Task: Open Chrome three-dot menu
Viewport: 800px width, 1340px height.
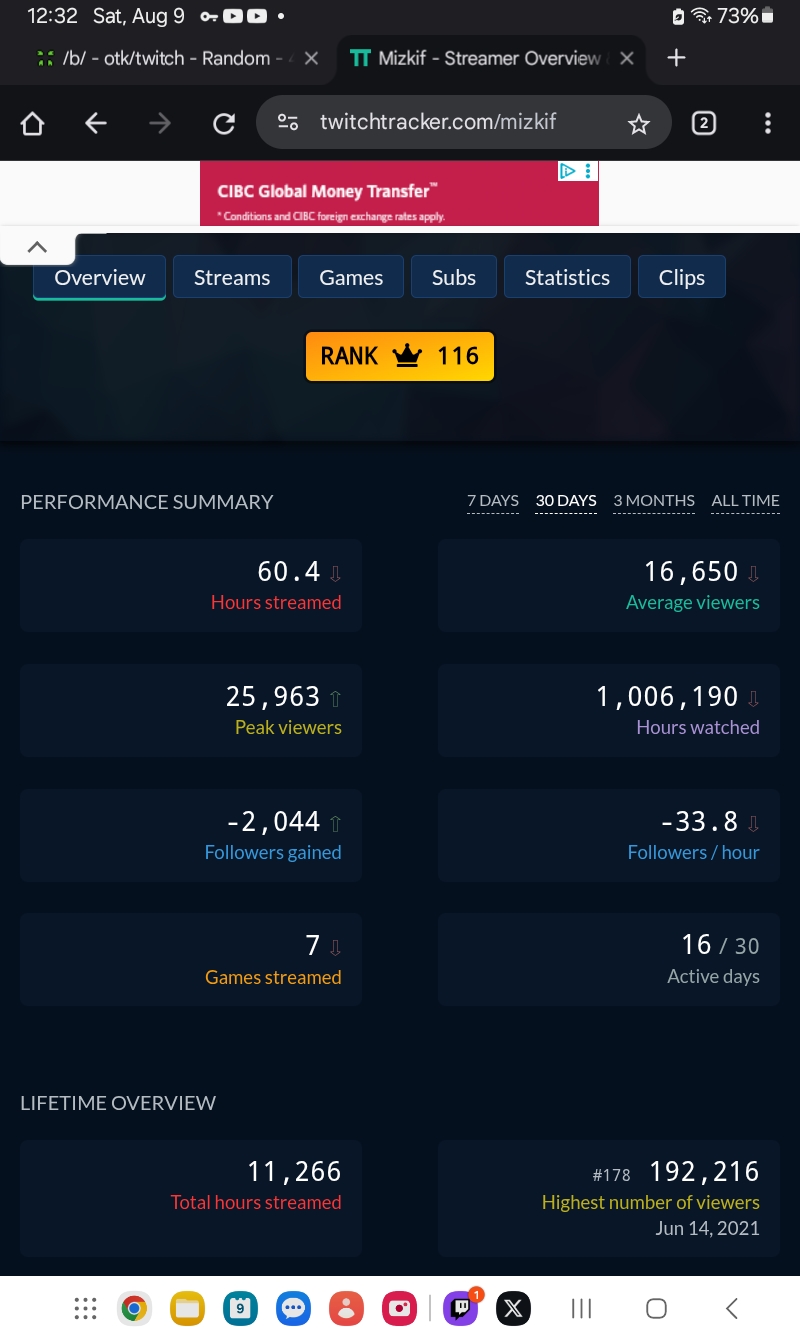Action: point(768,123)
